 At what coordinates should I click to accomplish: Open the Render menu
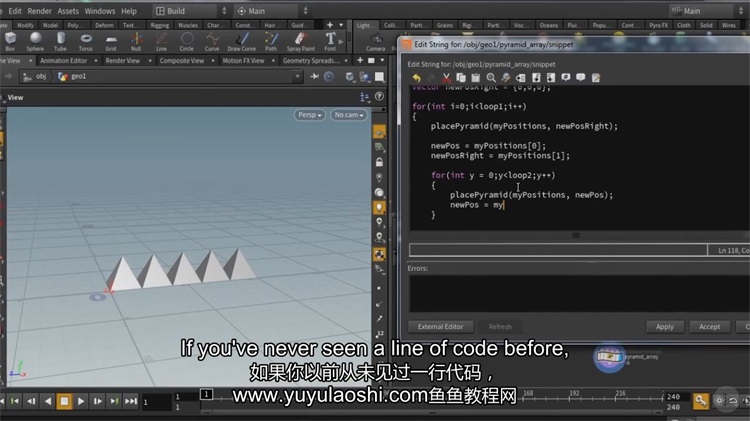click(40, 11)
